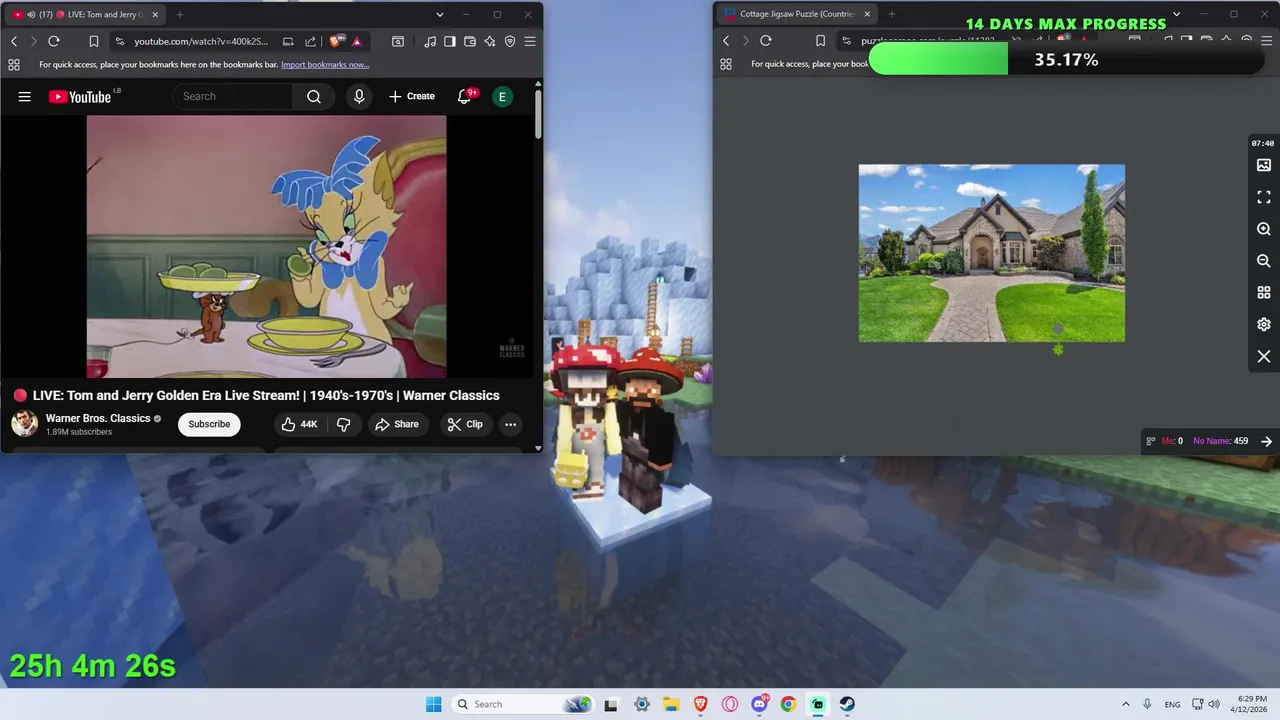
Task: Share the Tom and Jerry live stream
Action: [x=397, y=424]
